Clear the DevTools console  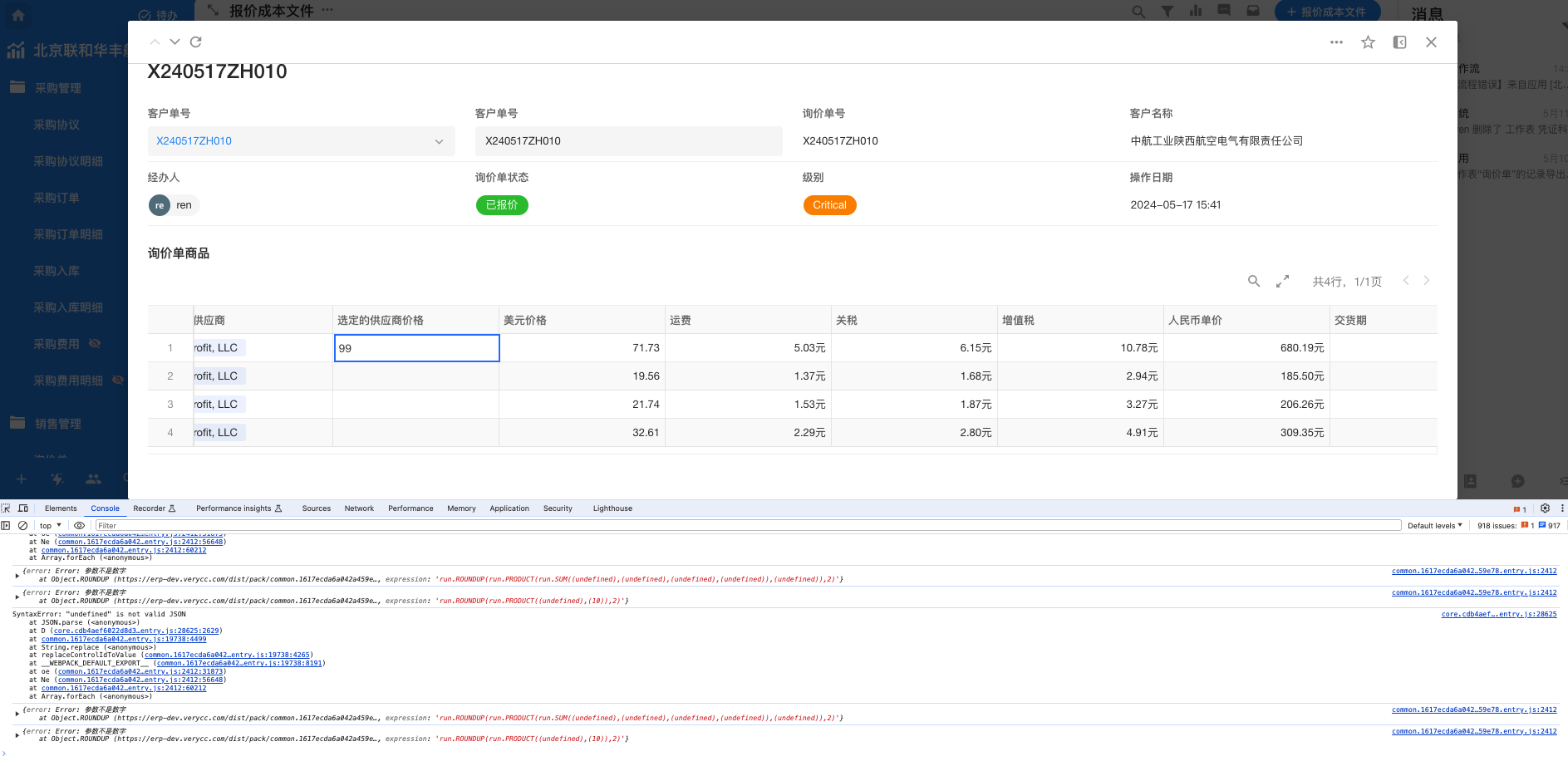tap(23, 526)
